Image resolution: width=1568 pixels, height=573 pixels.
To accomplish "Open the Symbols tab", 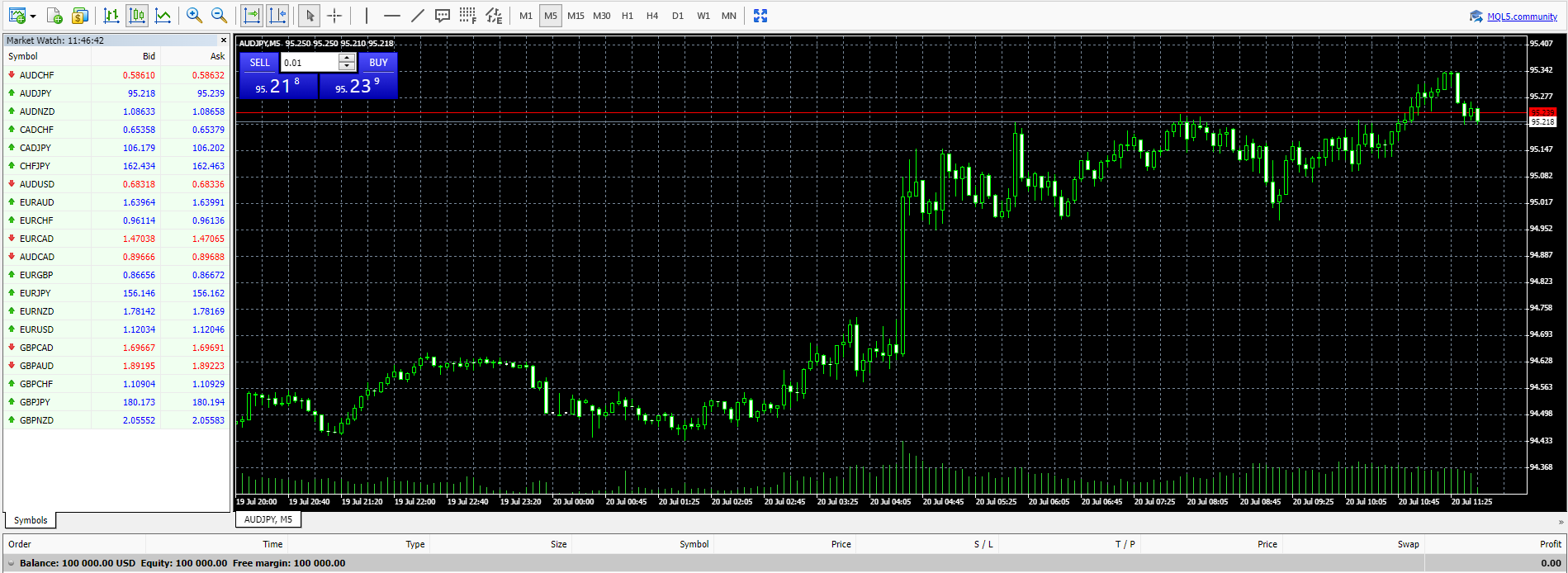I will [x=31, y=520].
